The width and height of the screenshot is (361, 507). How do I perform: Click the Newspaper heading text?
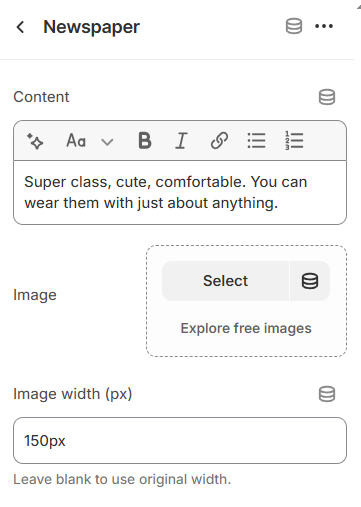pos(91,27)
